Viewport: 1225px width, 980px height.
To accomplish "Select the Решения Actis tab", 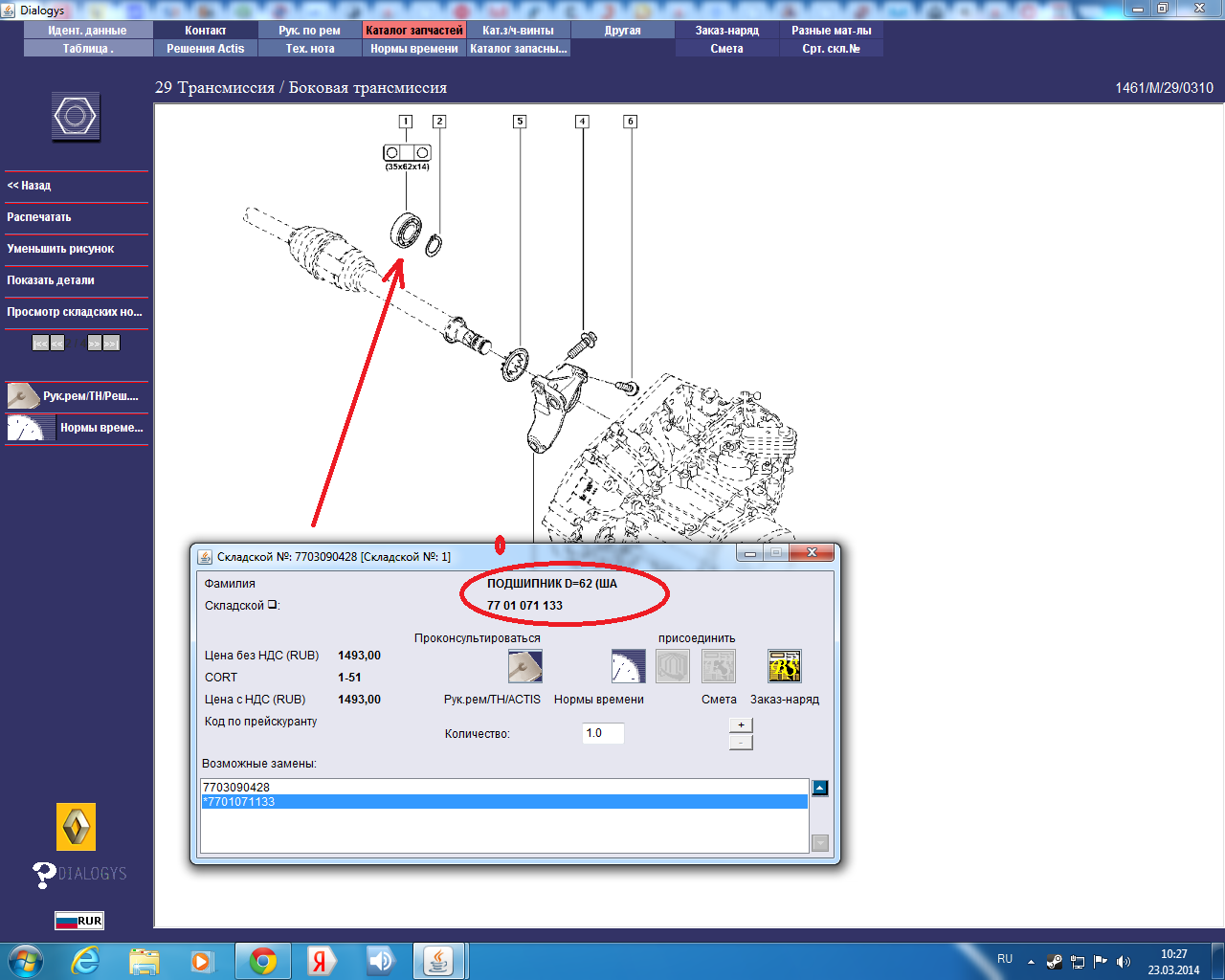I will [x=206, y=49].
